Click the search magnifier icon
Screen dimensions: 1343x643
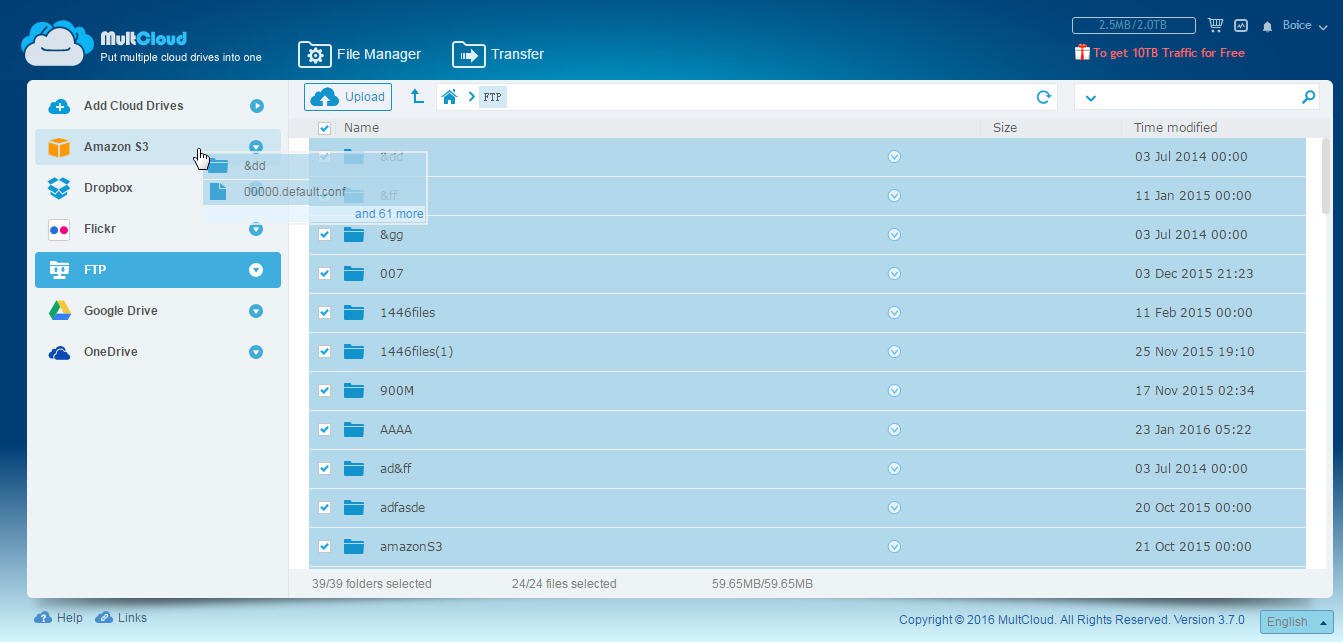tap(1308, 97)
